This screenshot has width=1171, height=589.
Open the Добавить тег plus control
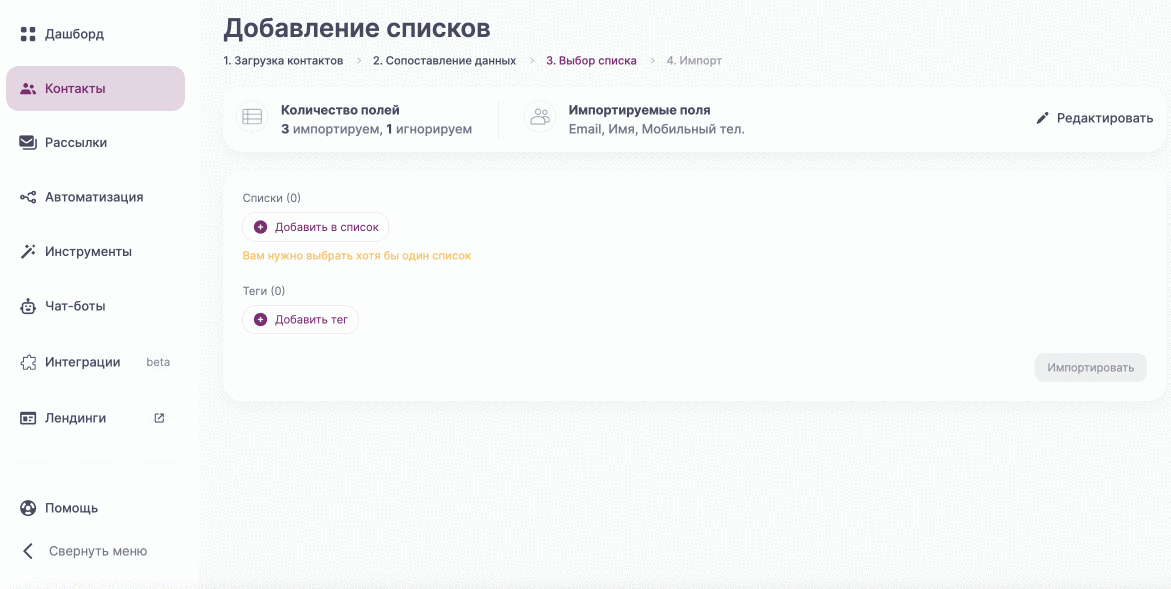click(260, 319)
